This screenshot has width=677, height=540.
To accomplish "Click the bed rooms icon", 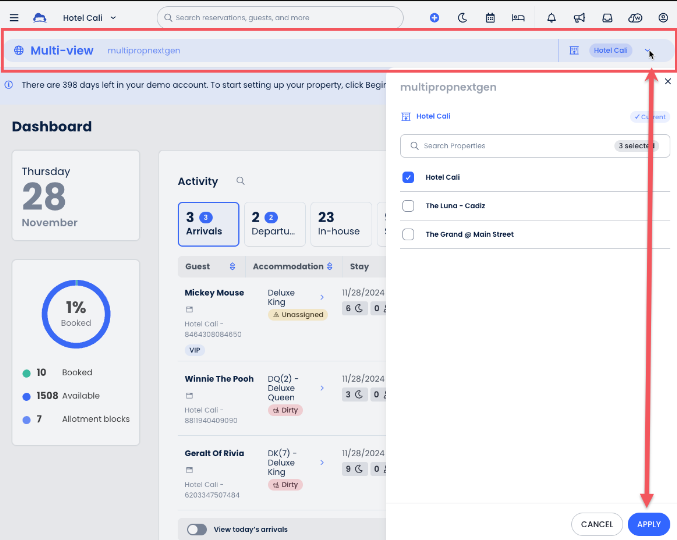I will pos(518,18).
